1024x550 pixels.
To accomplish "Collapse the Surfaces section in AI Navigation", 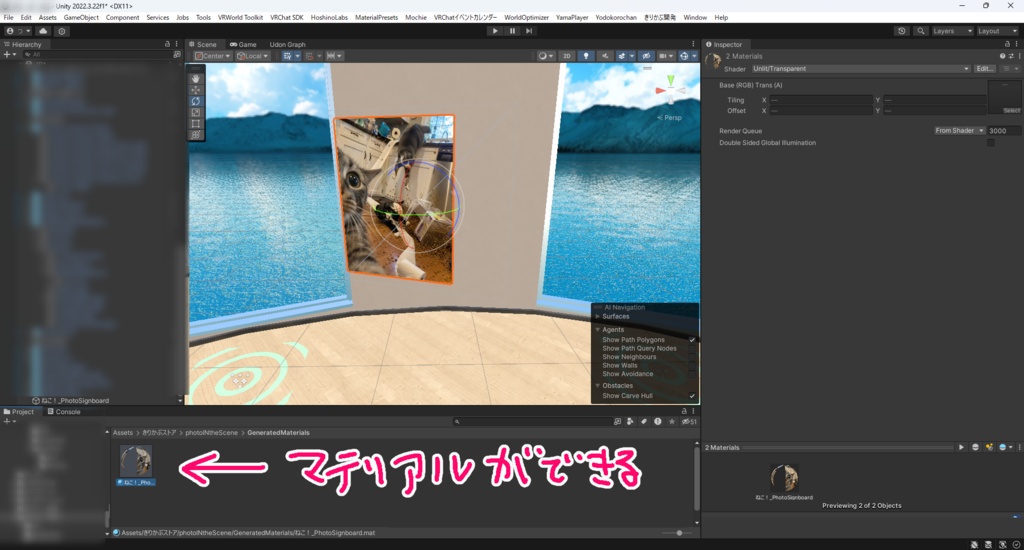I will [x=597, y=316].
